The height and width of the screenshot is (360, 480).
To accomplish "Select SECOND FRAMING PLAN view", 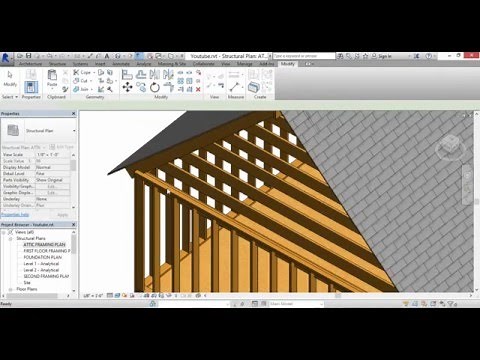I will click(x=46, y=276).
